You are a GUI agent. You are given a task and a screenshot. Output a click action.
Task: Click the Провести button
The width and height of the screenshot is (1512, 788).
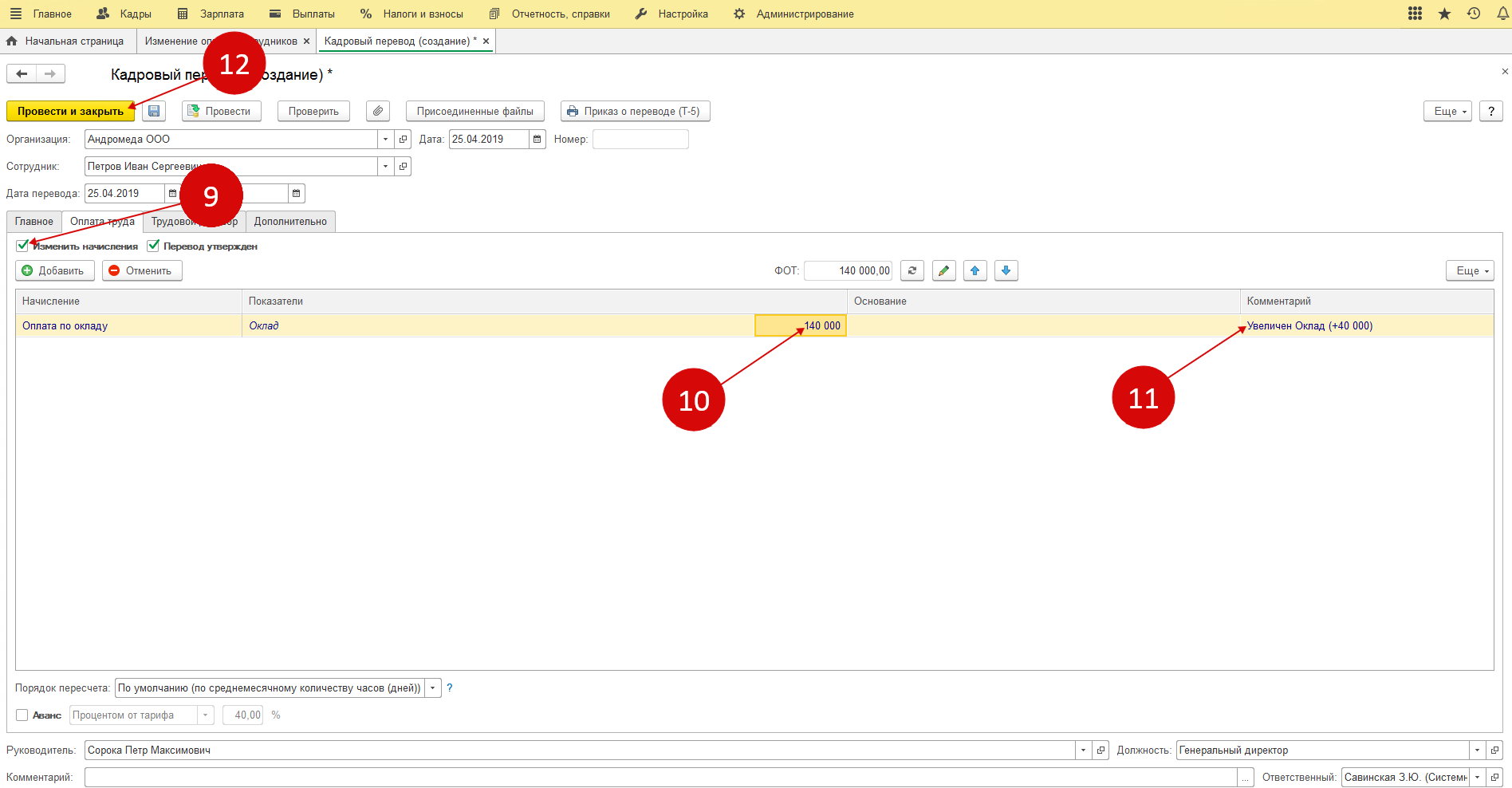tap(222, 111)
